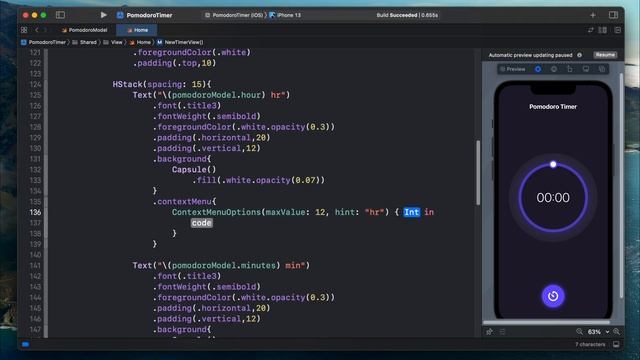Zoom out the preview canvas
The image size is (640, 360).
(x=579, y=332)
